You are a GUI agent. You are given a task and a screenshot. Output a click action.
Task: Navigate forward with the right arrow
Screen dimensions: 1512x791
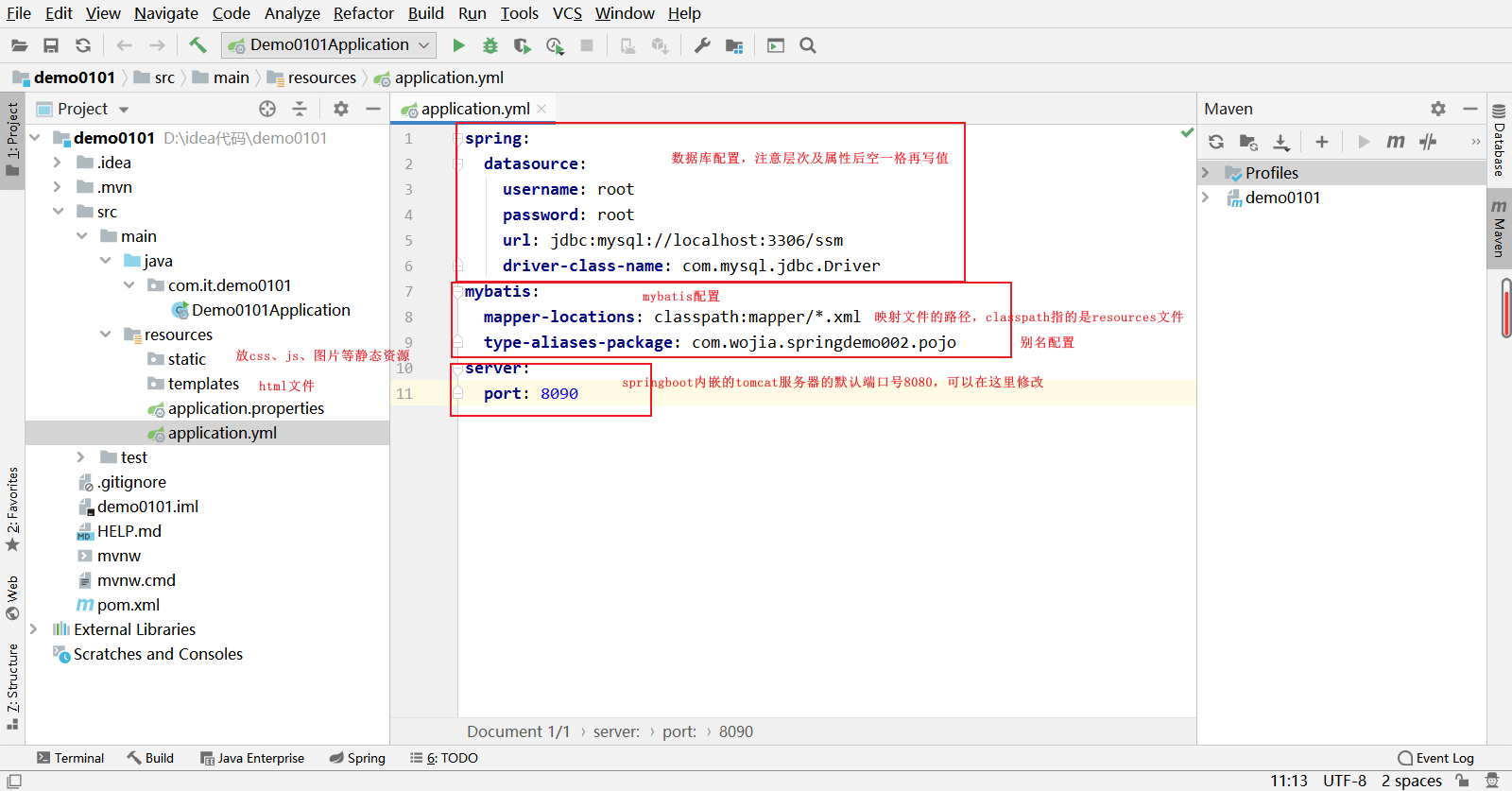pos(157,45)
